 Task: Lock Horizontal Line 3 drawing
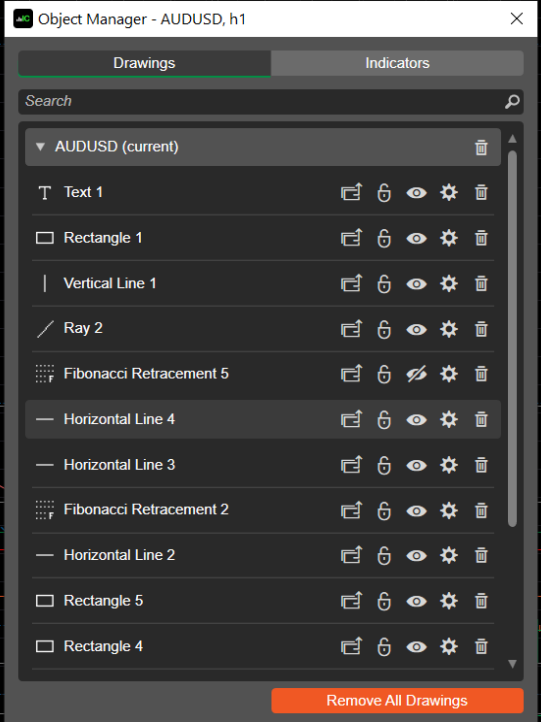384,465
